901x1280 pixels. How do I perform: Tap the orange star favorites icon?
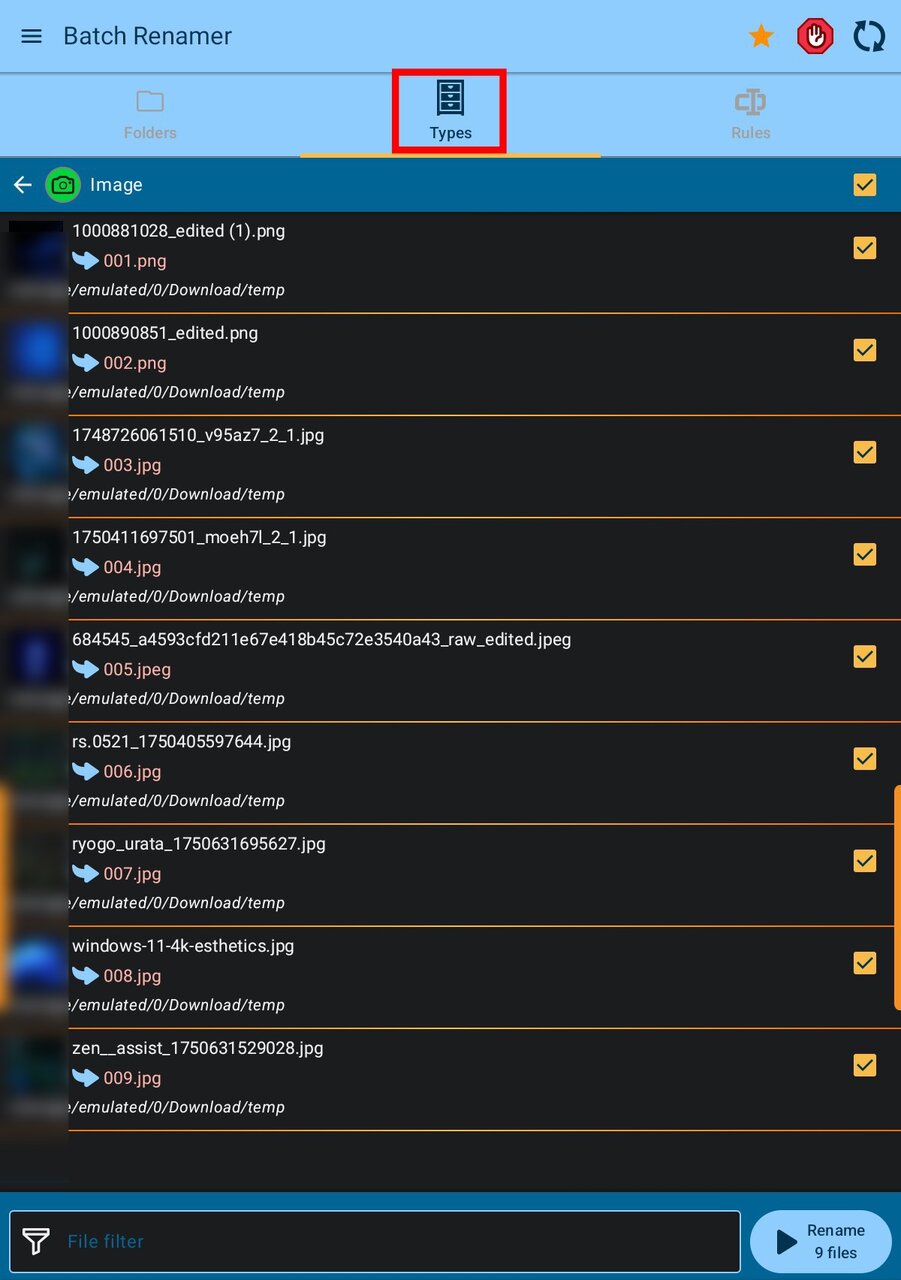pyautogui.click(x=761, y=36)
